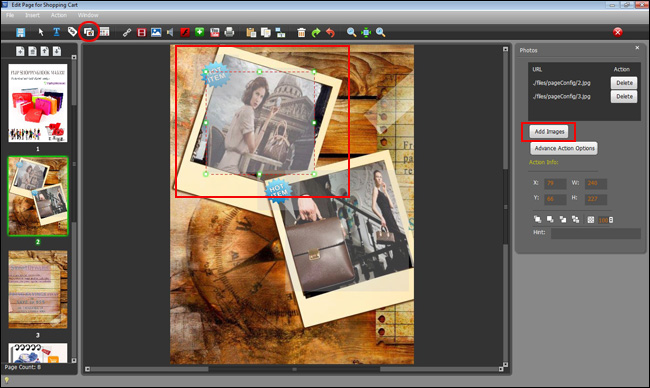Move page down in thumbnail panel

click(x=57, y=51)
